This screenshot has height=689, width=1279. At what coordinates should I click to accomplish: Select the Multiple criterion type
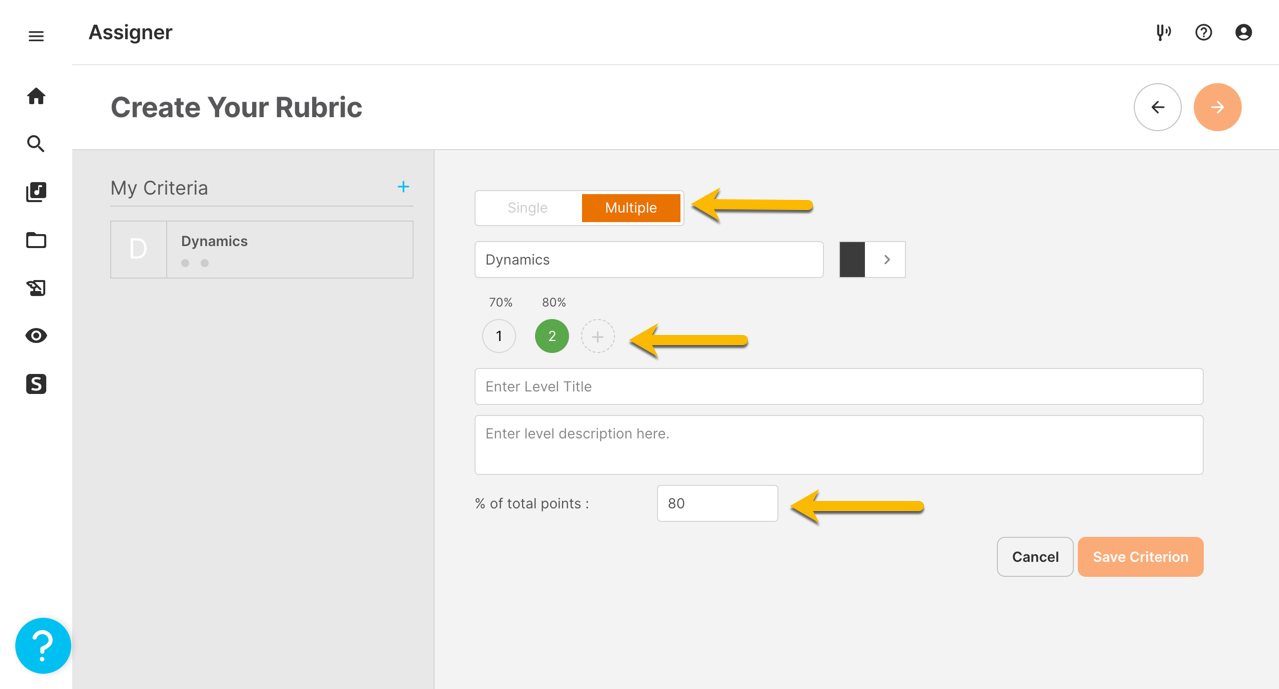631,208
